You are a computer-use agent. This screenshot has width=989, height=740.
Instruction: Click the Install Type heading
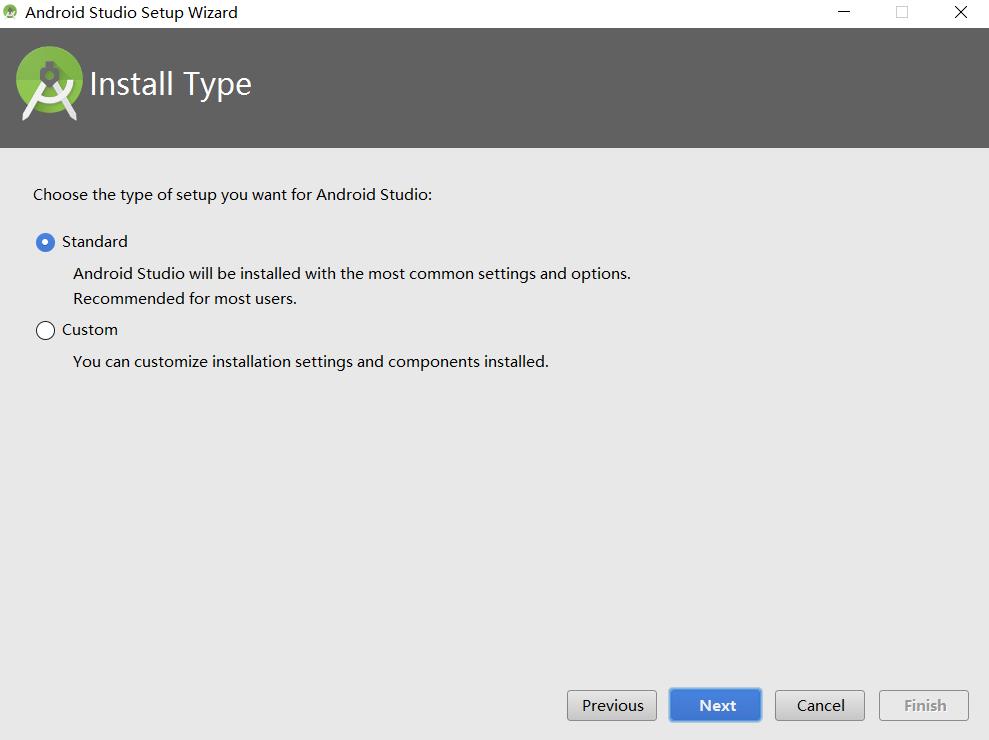(x=171, y=84)
